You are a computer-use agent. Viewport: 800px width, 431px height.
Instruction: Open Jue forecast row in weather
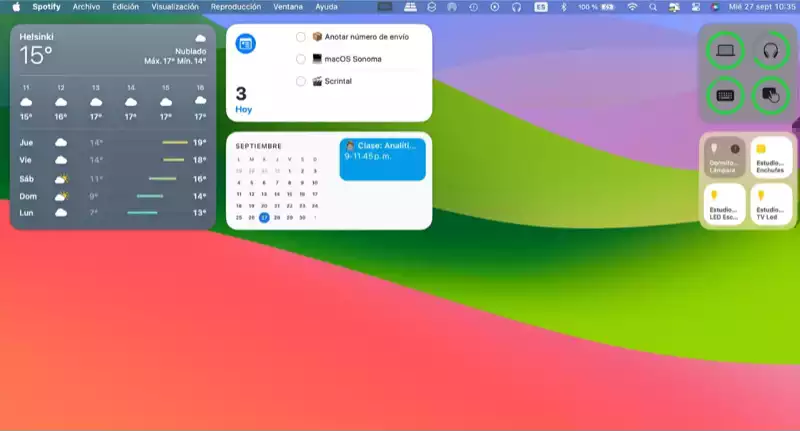coord(113,143)
